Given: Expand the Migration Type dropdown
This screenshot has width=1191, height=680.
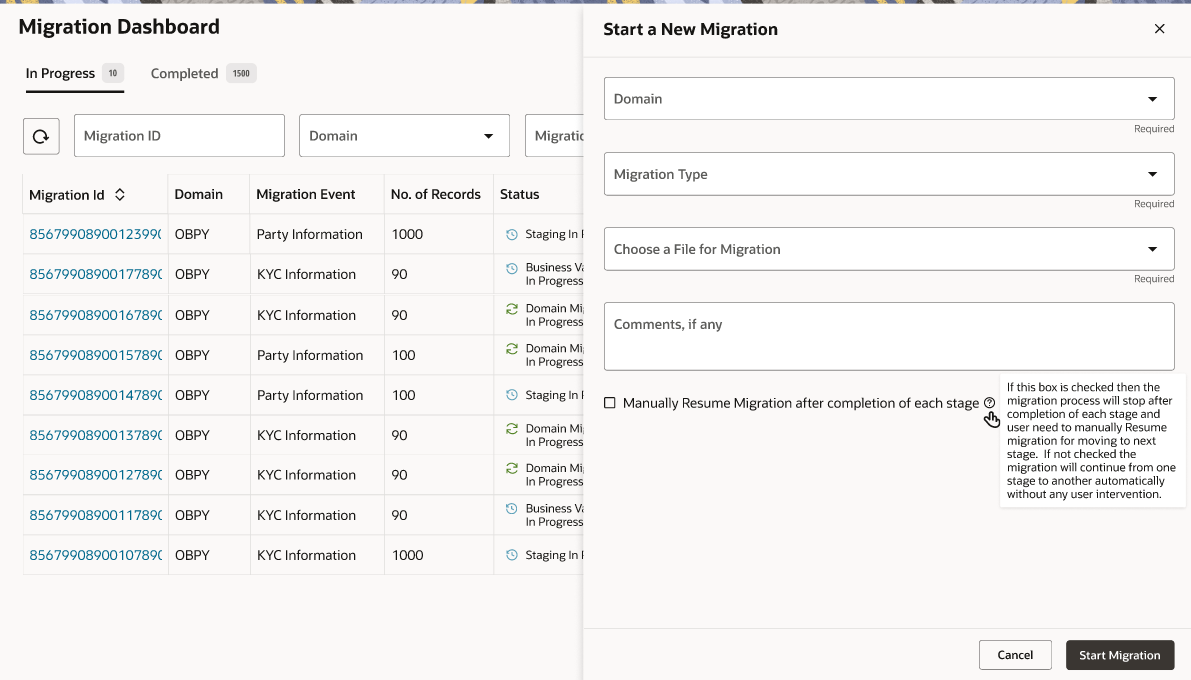Looking at the screenshot, I should coord(888,174).
